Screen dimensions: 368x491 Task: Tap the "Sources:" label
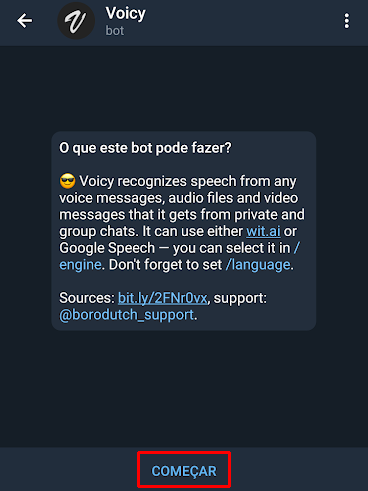[x=87, y=298]
